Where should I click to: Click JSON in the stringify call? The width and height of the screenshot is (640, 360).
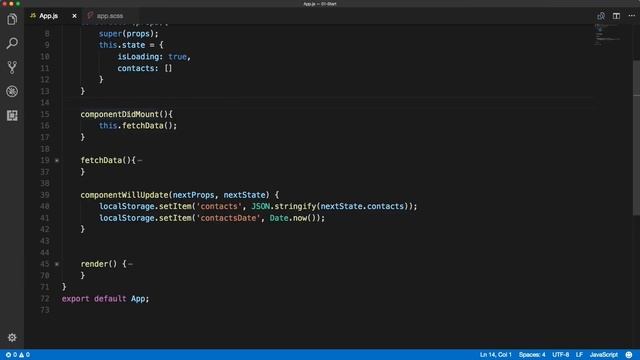pyautogui.click(x=260, y=207)
